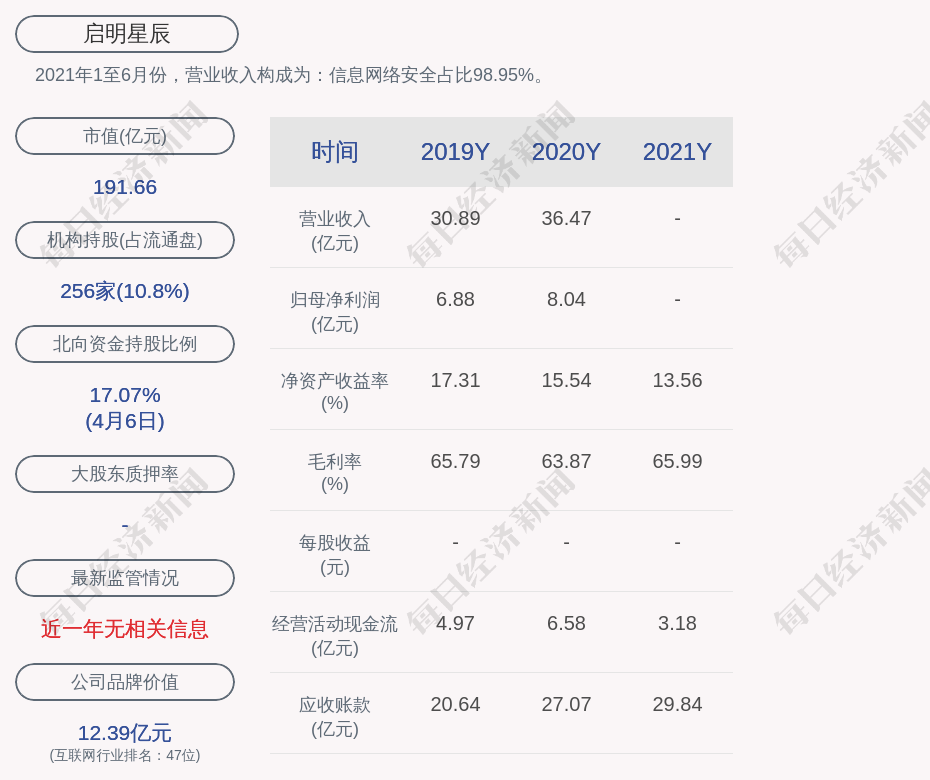Screen dimensions: 930x780
Task: Click the 互联网行业排名：47位 note
Action: (x=125, y=755)
